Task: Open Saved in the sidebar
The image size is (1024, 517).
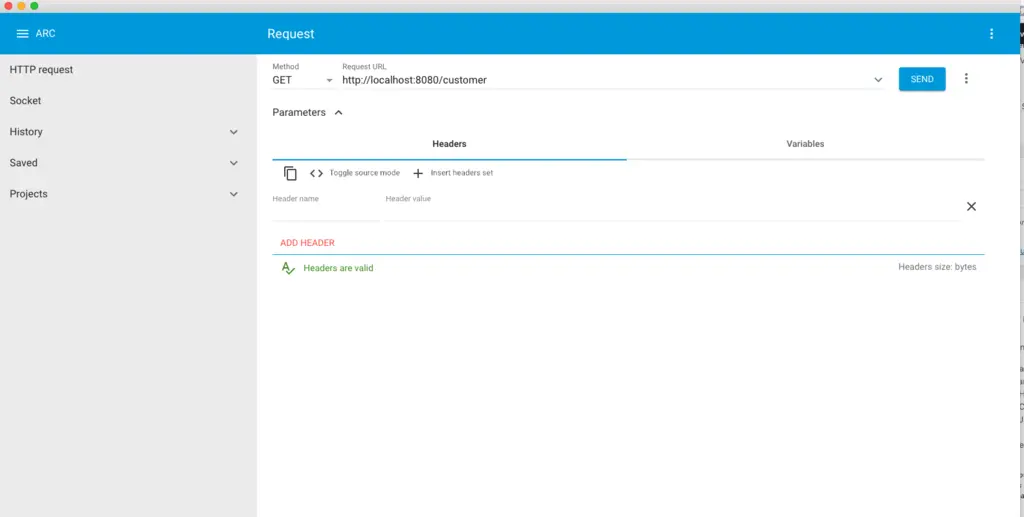Action: [x=24, y=163]
